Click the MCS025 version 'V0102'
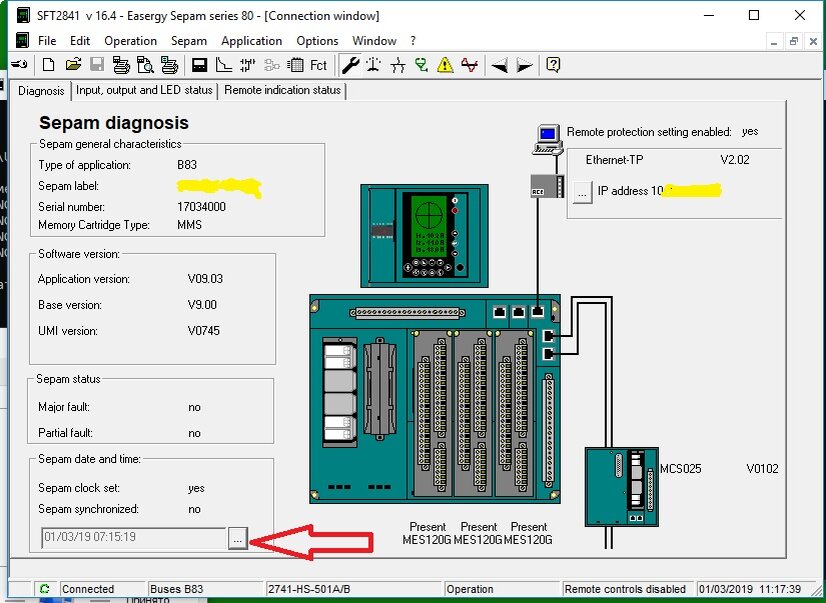This screenshot has width=826, height=603. [762, 469]
